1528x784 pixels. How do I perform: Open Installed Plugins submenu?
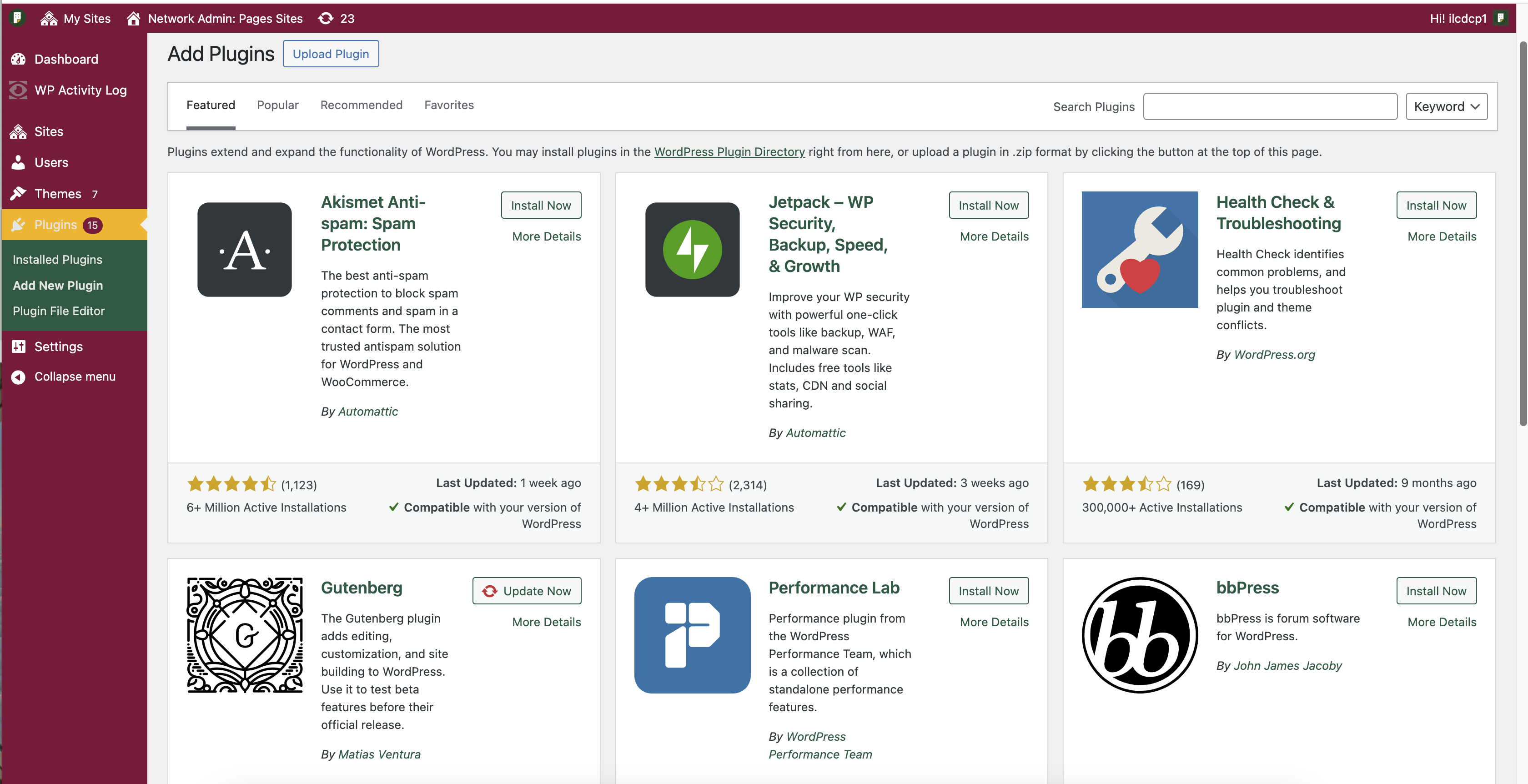pyautogui.click(x=58, y=259)
